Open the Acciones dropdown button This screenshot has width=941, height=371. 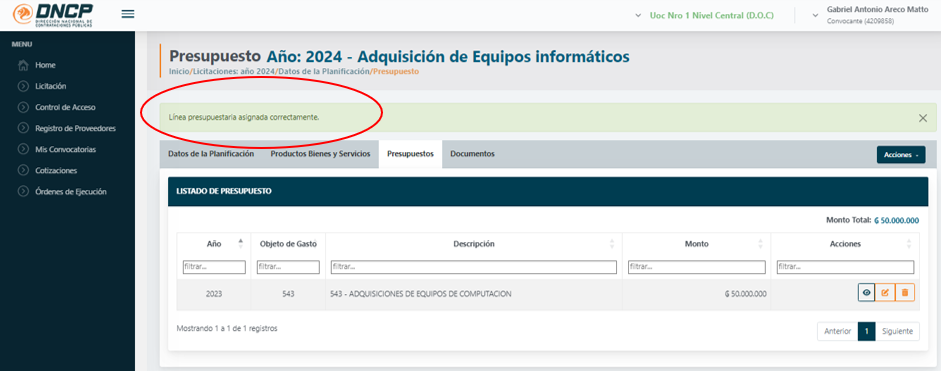pos(901,155)
